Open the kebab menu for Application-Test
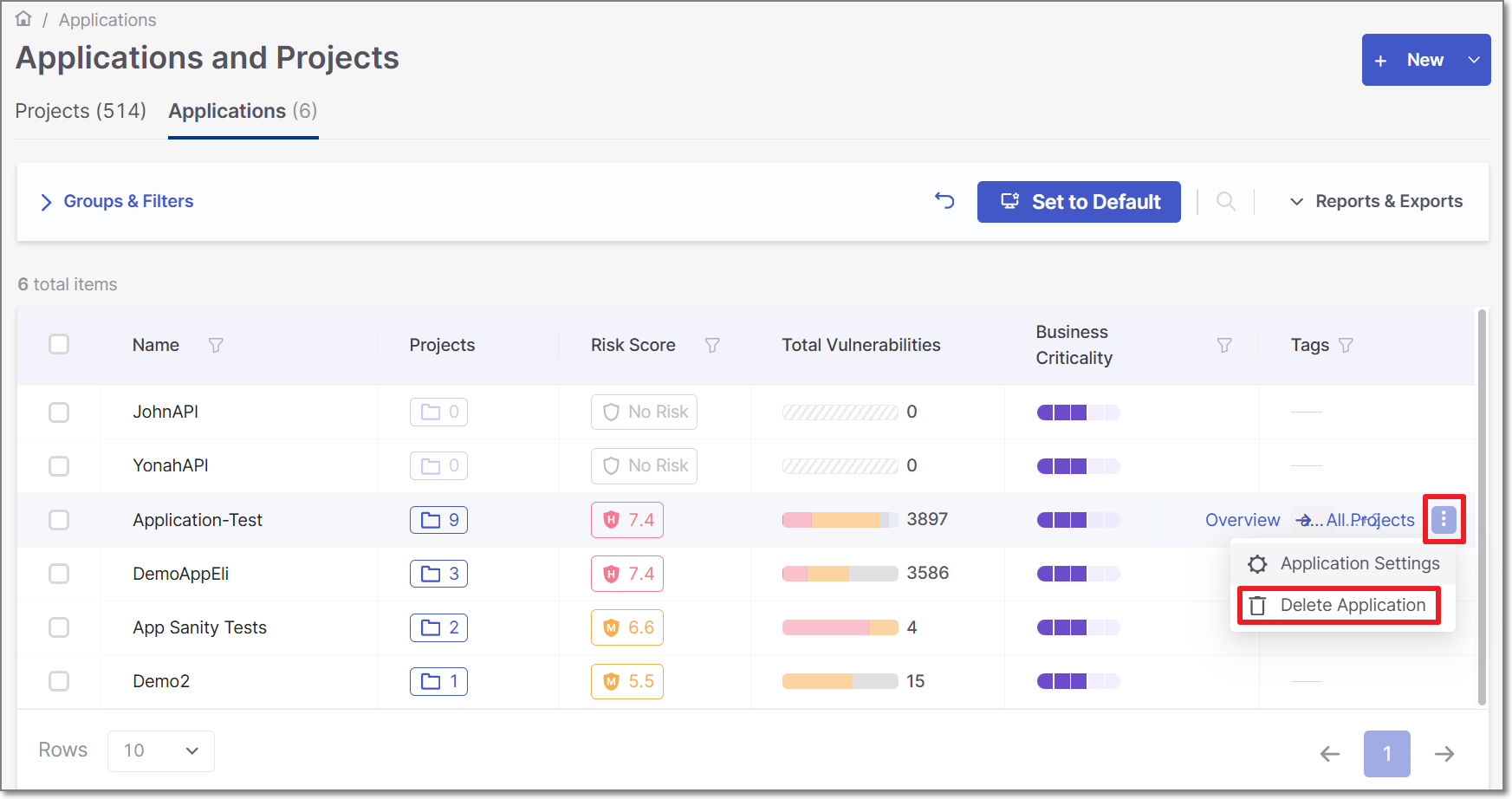This screenshot has width=1512, height=799. pyautogui.click(x=1444, y=519)
